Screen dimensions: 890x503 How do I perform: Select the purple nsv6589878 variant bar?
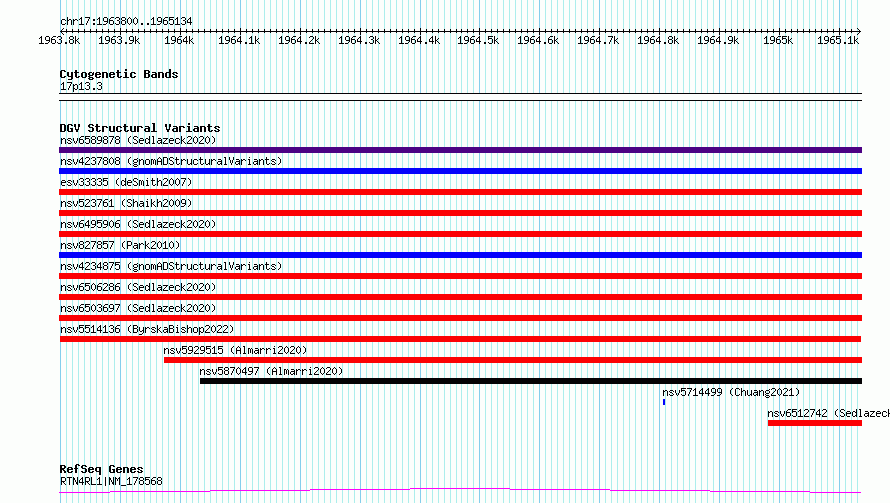(x=460, y=150)
